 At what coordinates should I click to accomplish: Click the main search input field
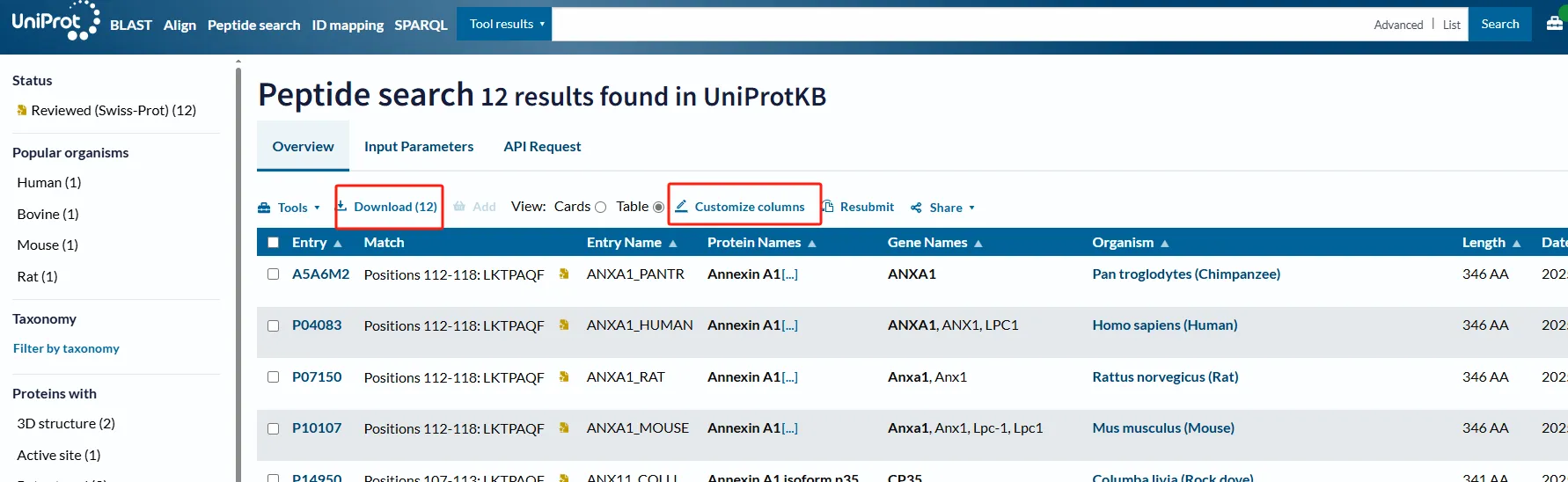pos(959,24)
